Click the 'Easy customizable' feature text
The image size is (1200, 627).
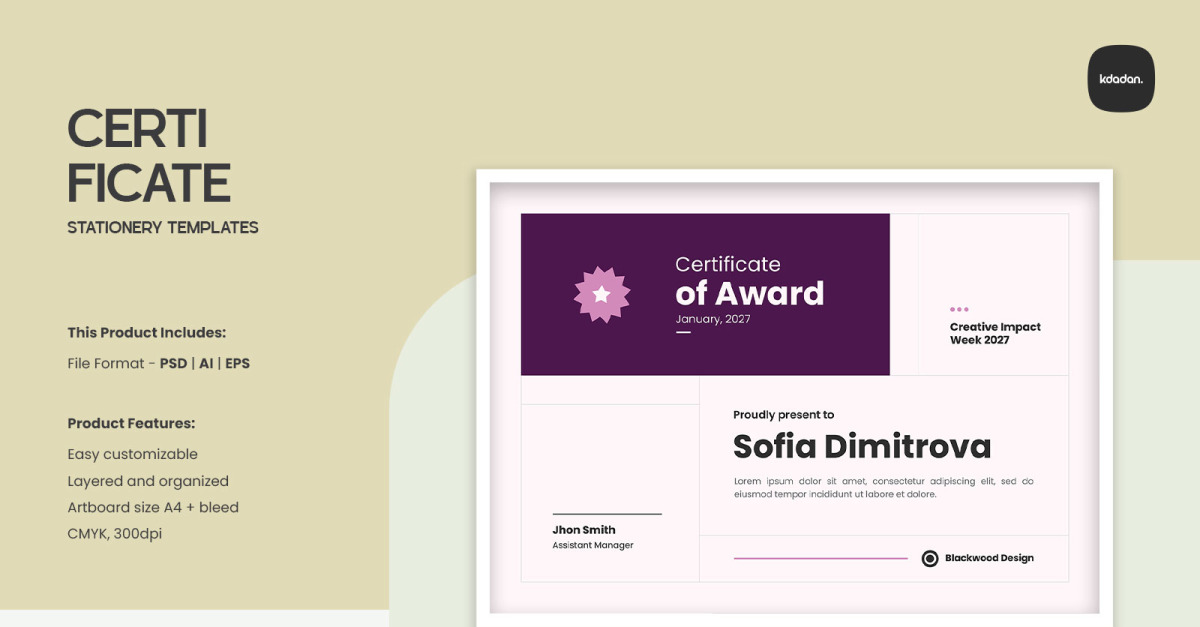132,454
